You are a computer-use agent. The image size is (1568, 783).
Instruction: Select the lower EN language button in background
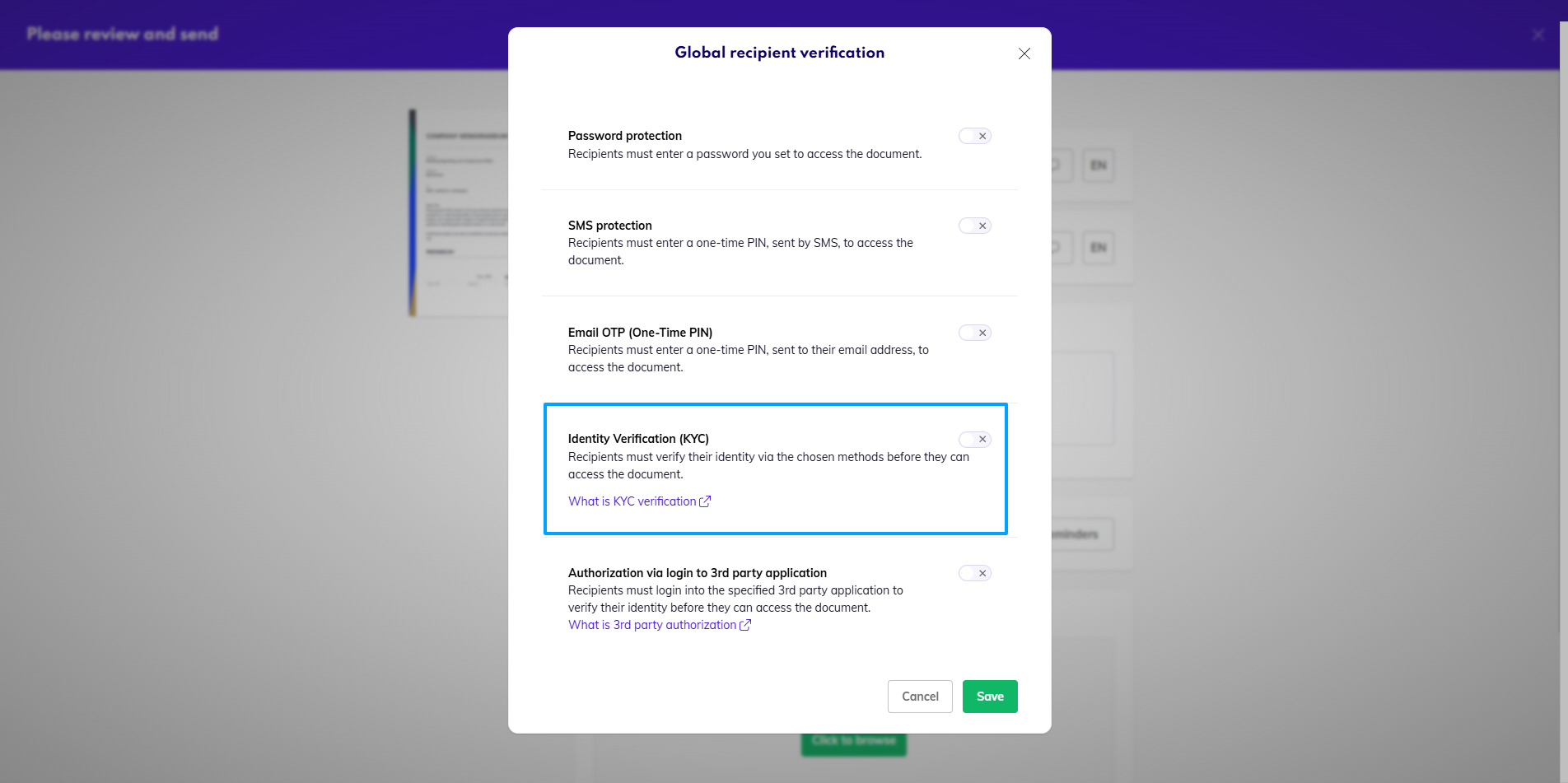coord(1099,248)
